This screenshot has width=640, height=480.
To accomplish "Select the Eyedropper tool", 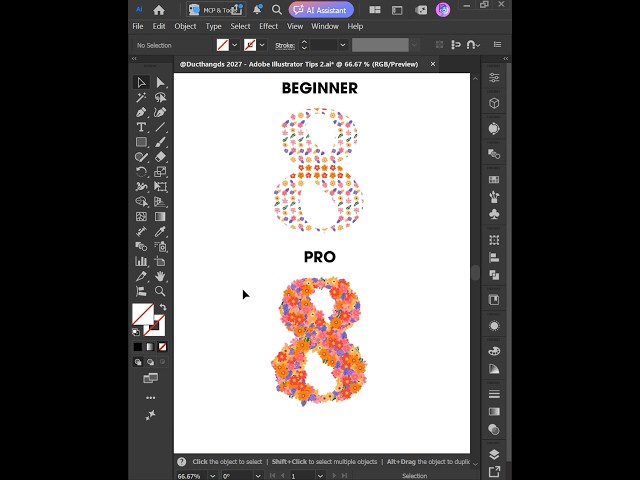I will [x=160, y=231].
